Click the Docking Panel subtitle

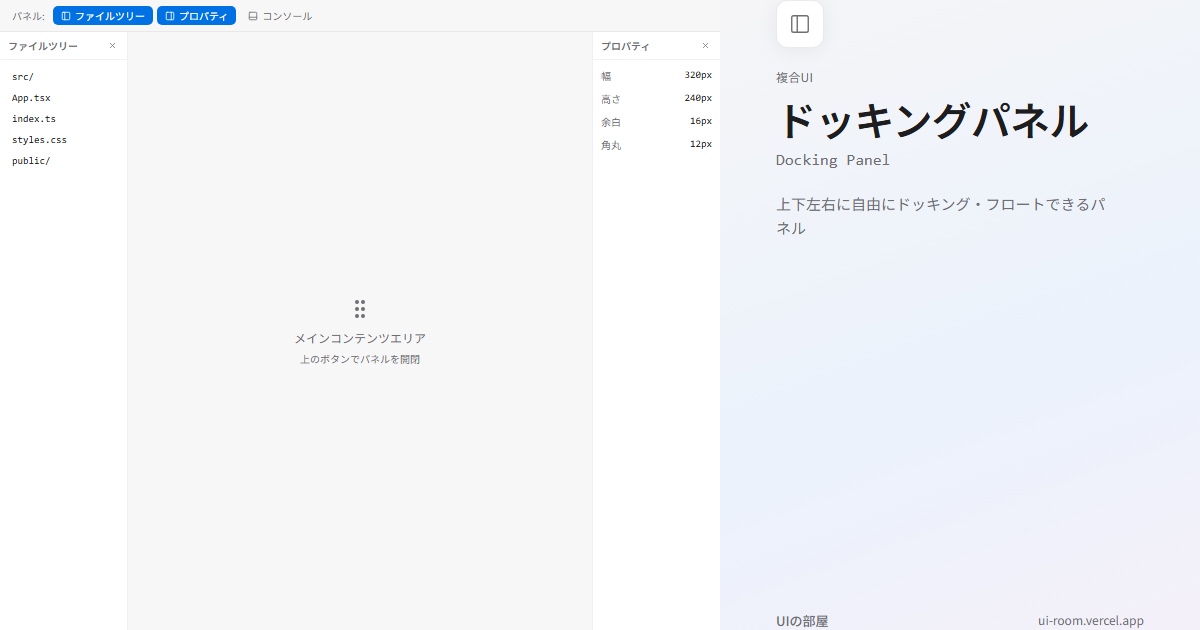click(833, 160)
